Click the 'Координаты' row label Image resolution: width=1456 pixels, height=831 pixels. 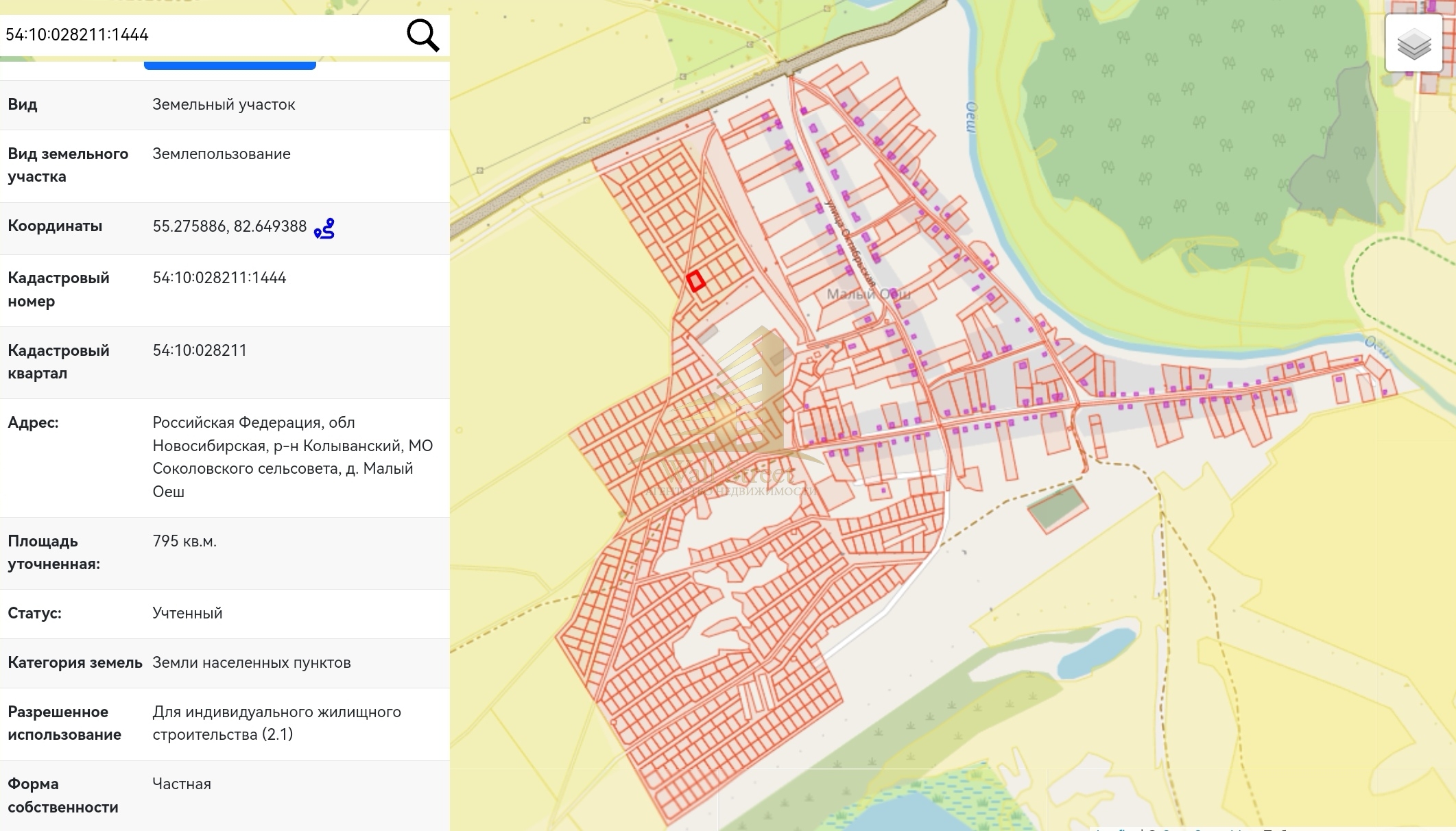55,226
